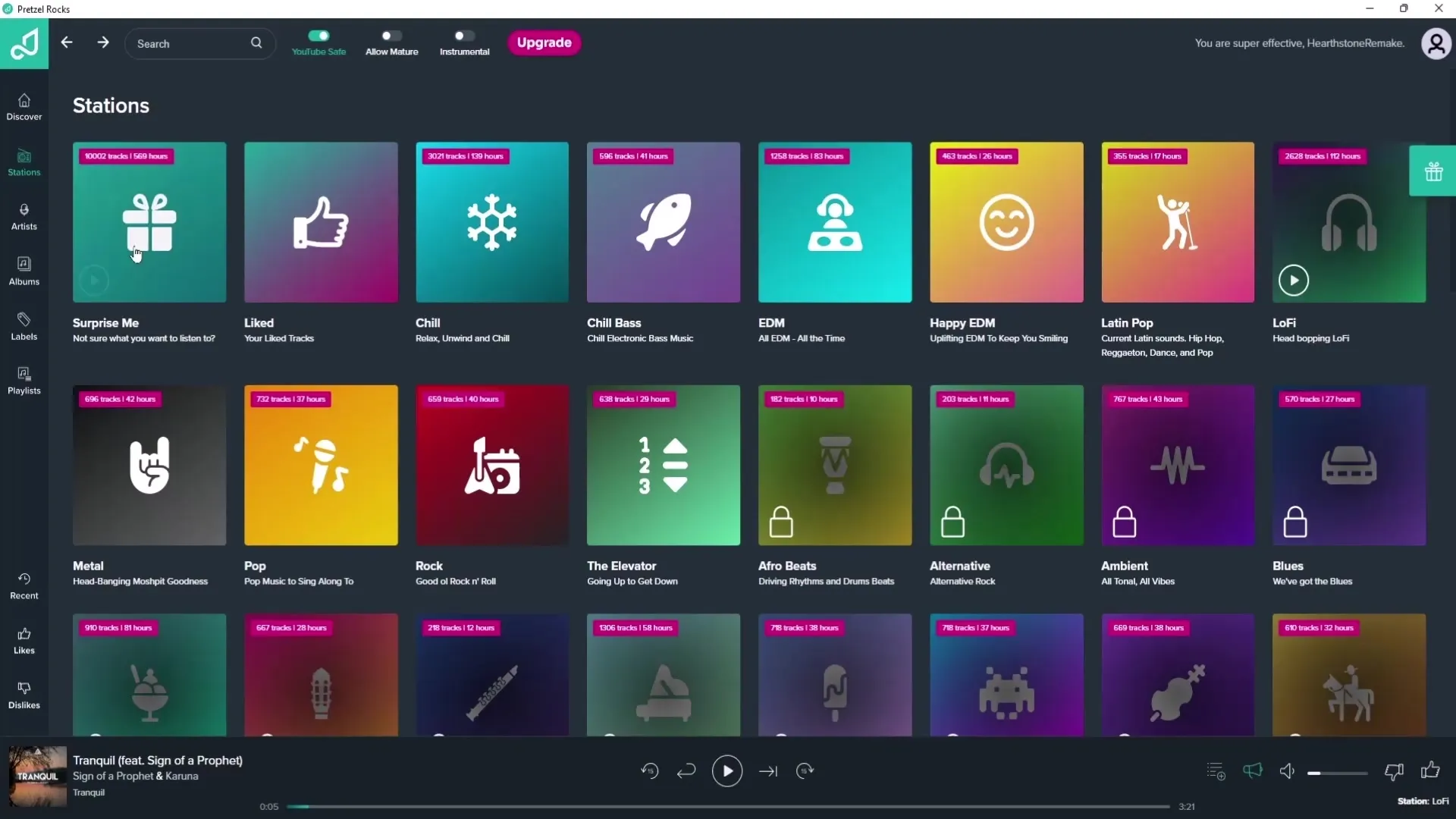
Task: Toggle the Allow Mature content filter
Action: click(392, 36)
